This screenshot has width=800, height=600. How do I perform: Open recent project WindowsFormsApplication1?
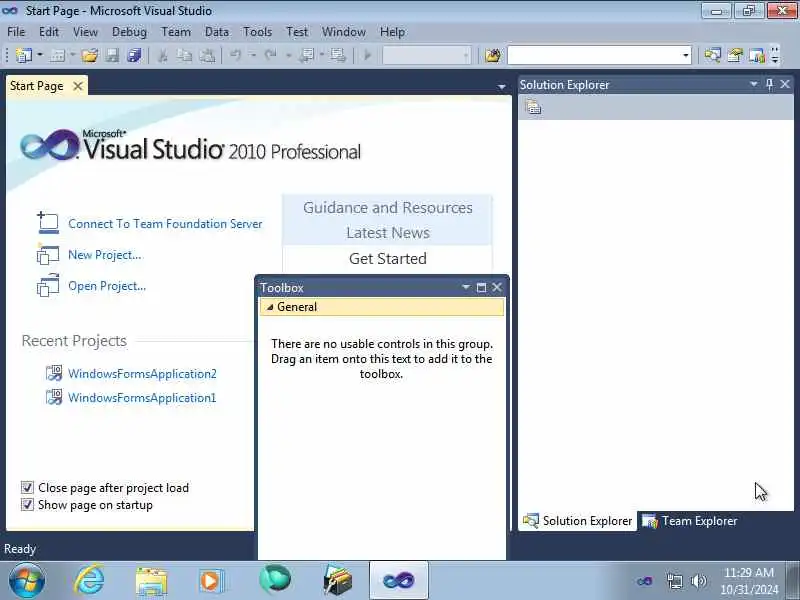[x=142, y=398]
